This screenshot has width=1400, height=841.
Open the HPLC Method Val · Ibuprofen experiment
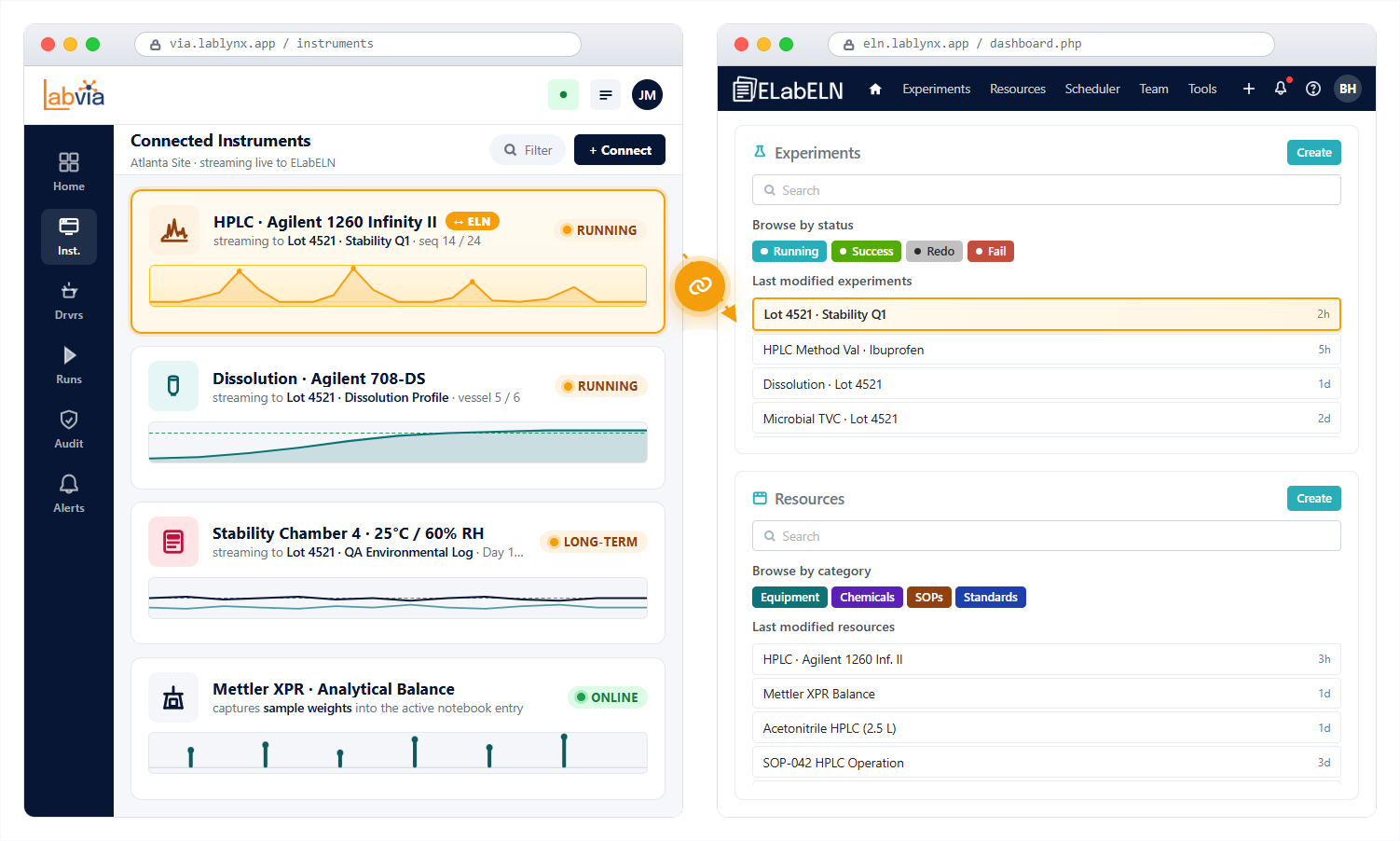(1047, 350)
